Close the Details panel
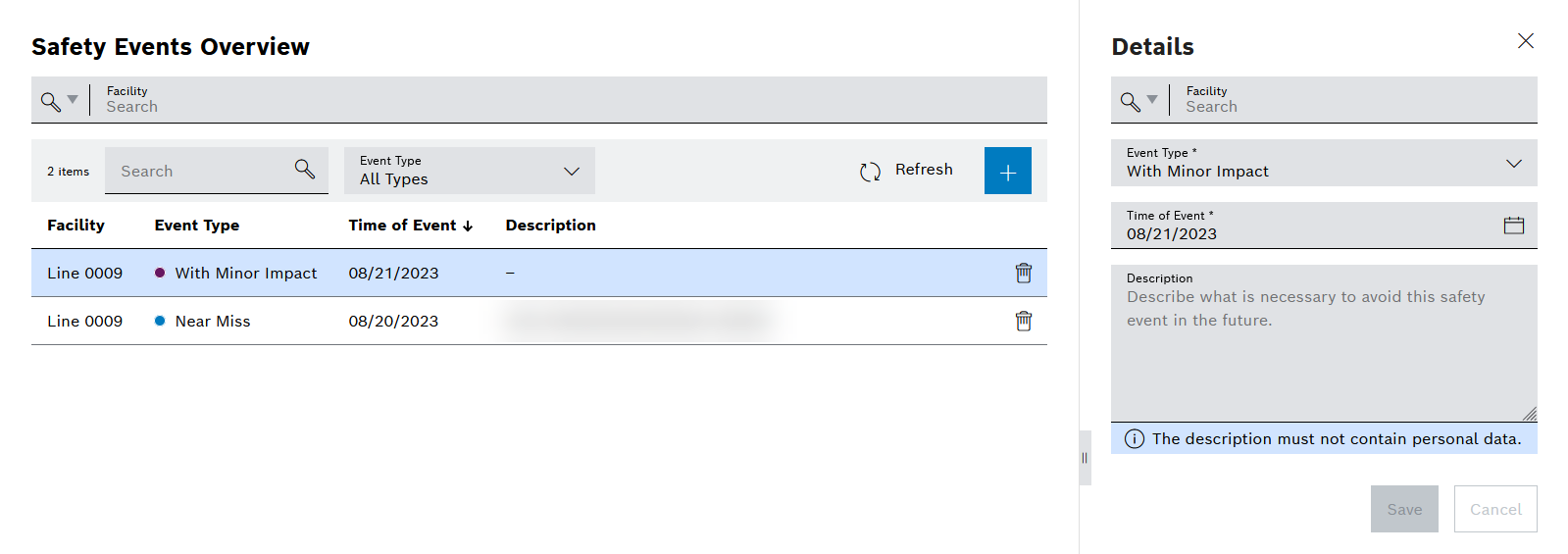Screen dimensions: 1568x554 coord(1525,41)
